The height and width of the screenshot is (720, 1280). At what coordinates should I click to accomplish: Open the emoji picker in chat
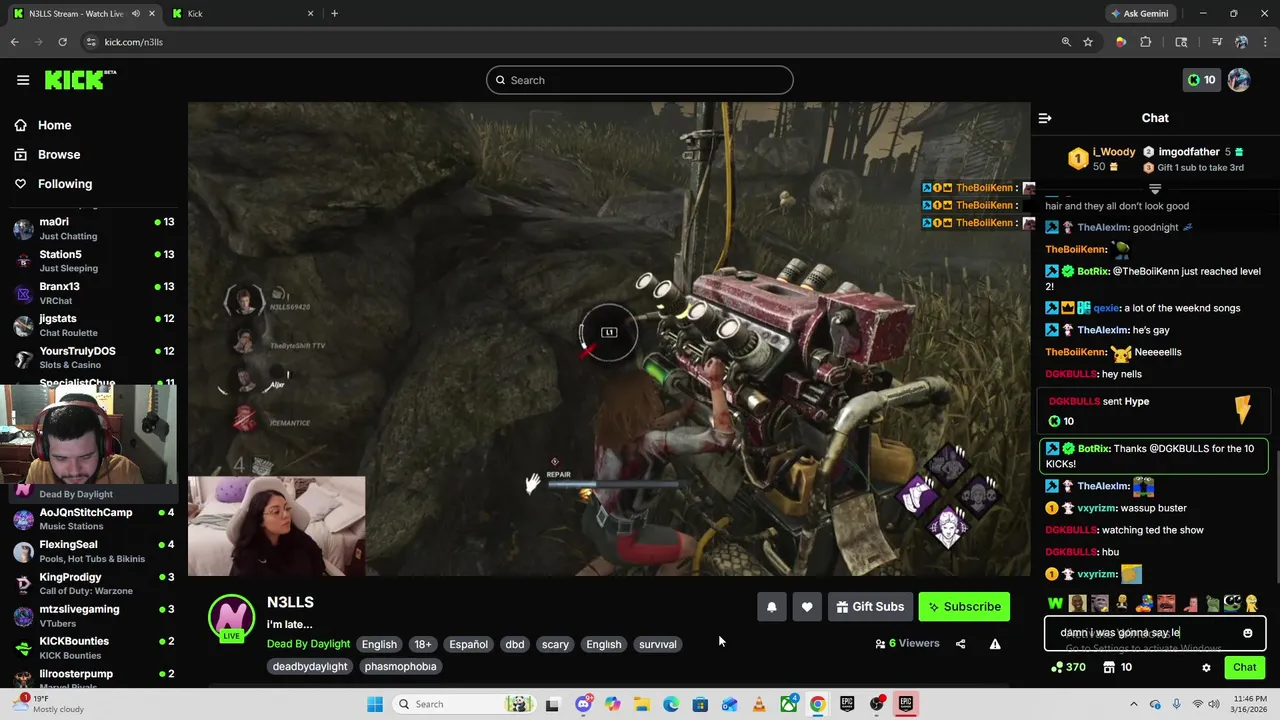pos(1247,633)
